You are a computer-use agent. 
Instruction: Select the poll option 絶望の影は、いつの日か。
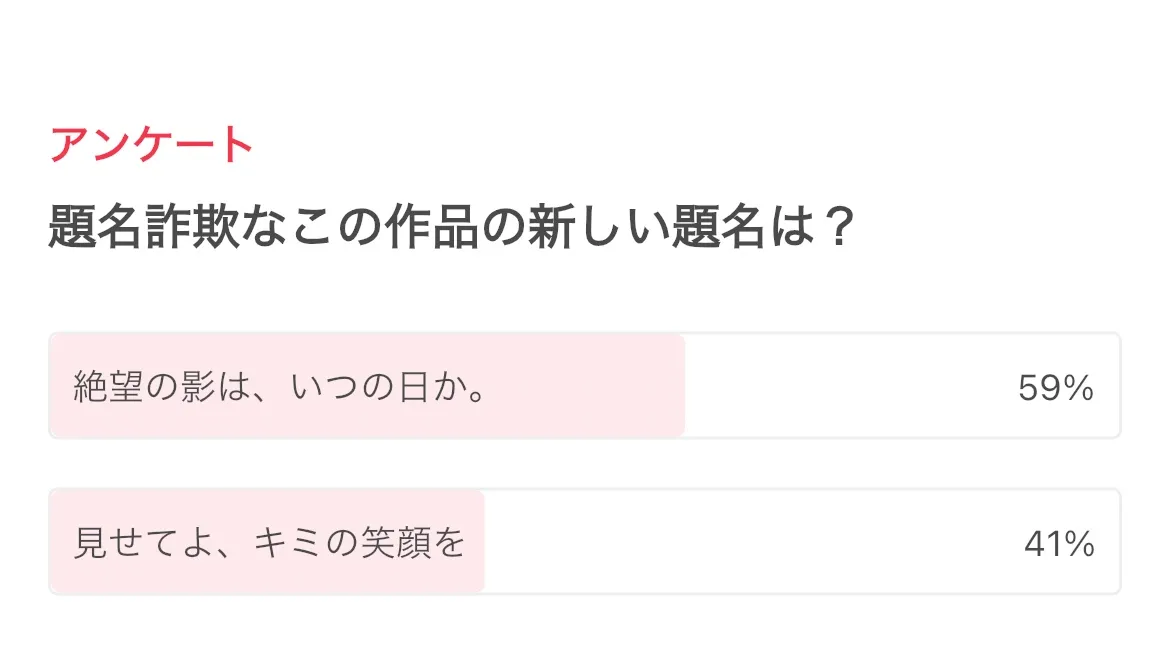pyautogui.click(x=281, y=387)
